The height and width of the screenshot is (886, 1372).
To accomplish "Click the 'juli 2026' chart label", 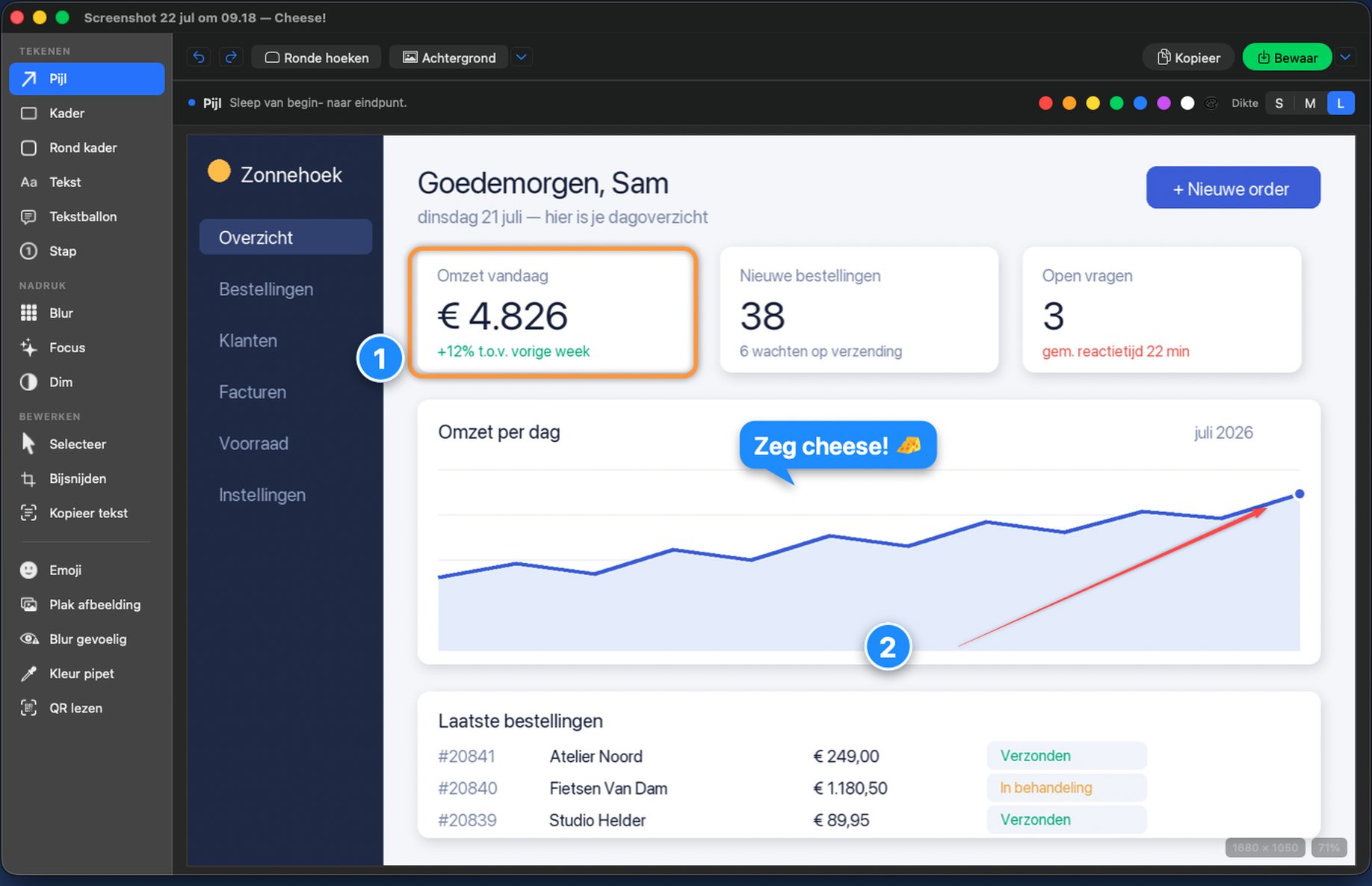I will [1223, 432].
